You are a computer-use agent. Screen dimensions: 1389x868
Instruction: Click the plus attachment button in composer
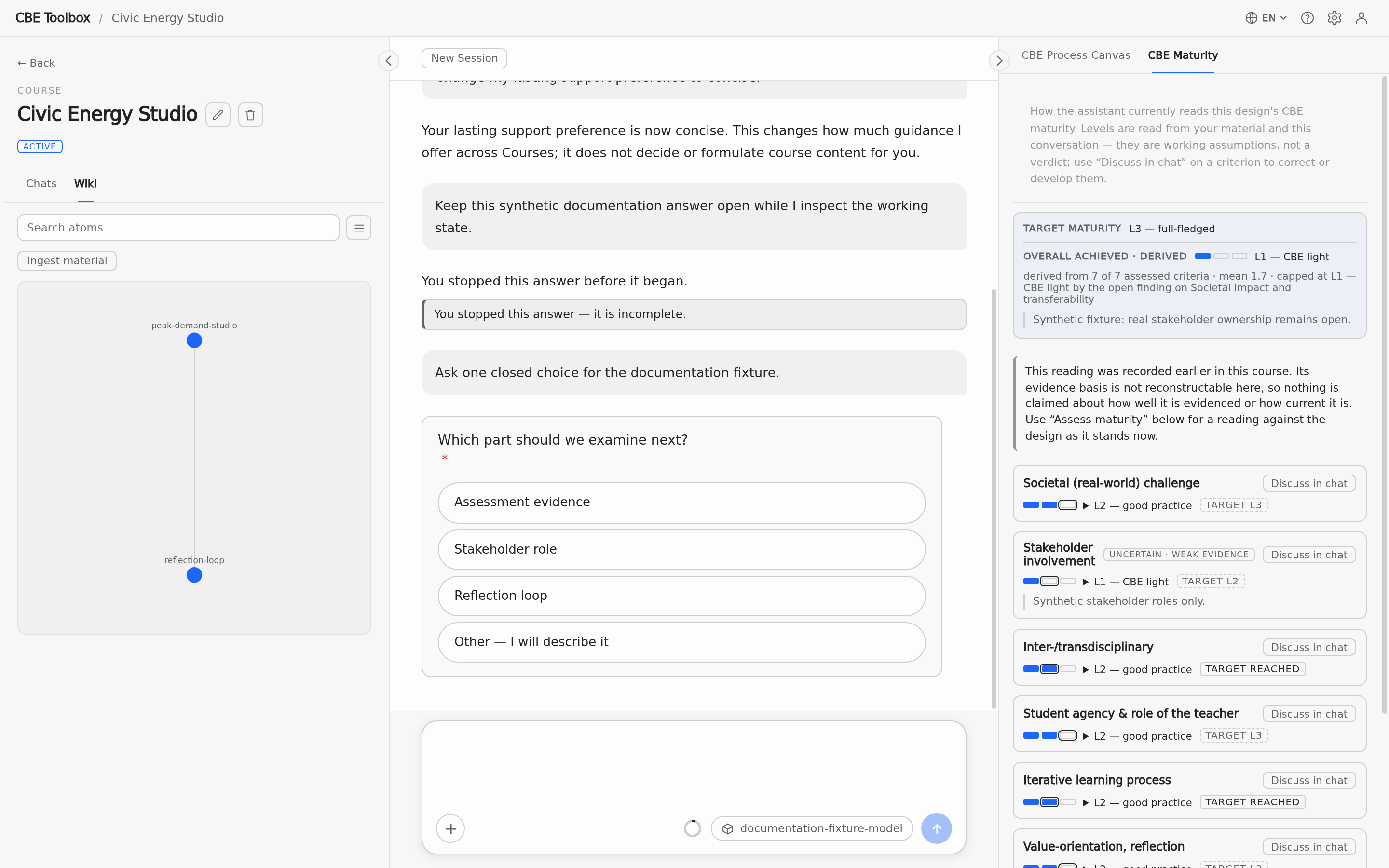point(450,828)
